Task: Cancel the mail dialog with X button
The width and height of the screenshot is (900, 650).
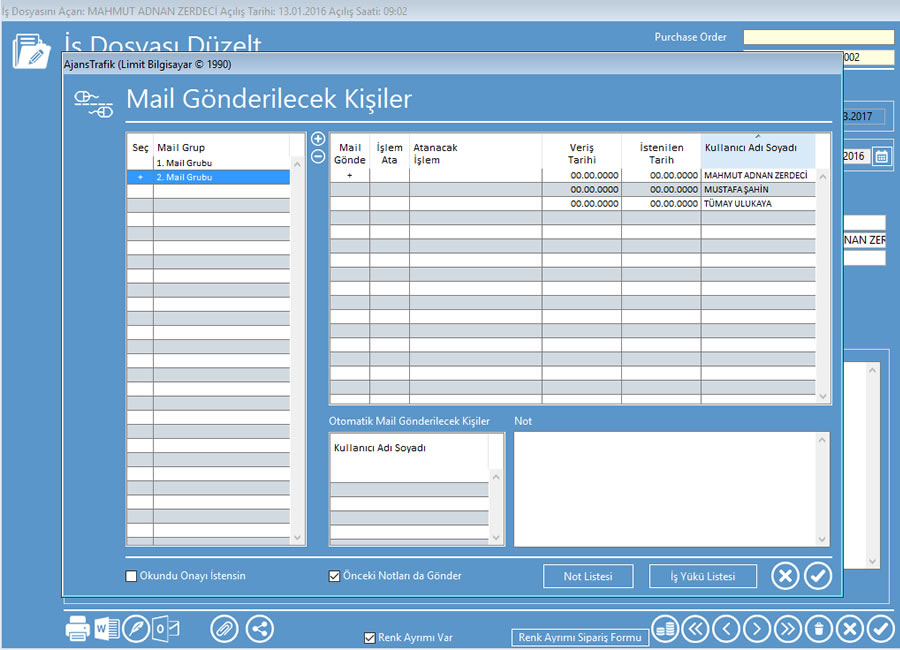Action: tap(786, 576)
